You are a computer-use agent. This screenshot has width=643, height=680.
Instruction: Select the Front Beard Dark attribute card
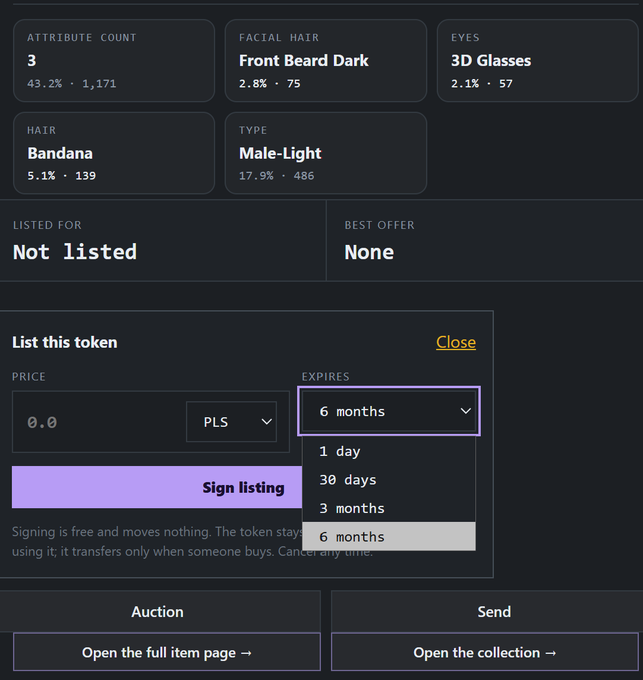tap(326, 60)
